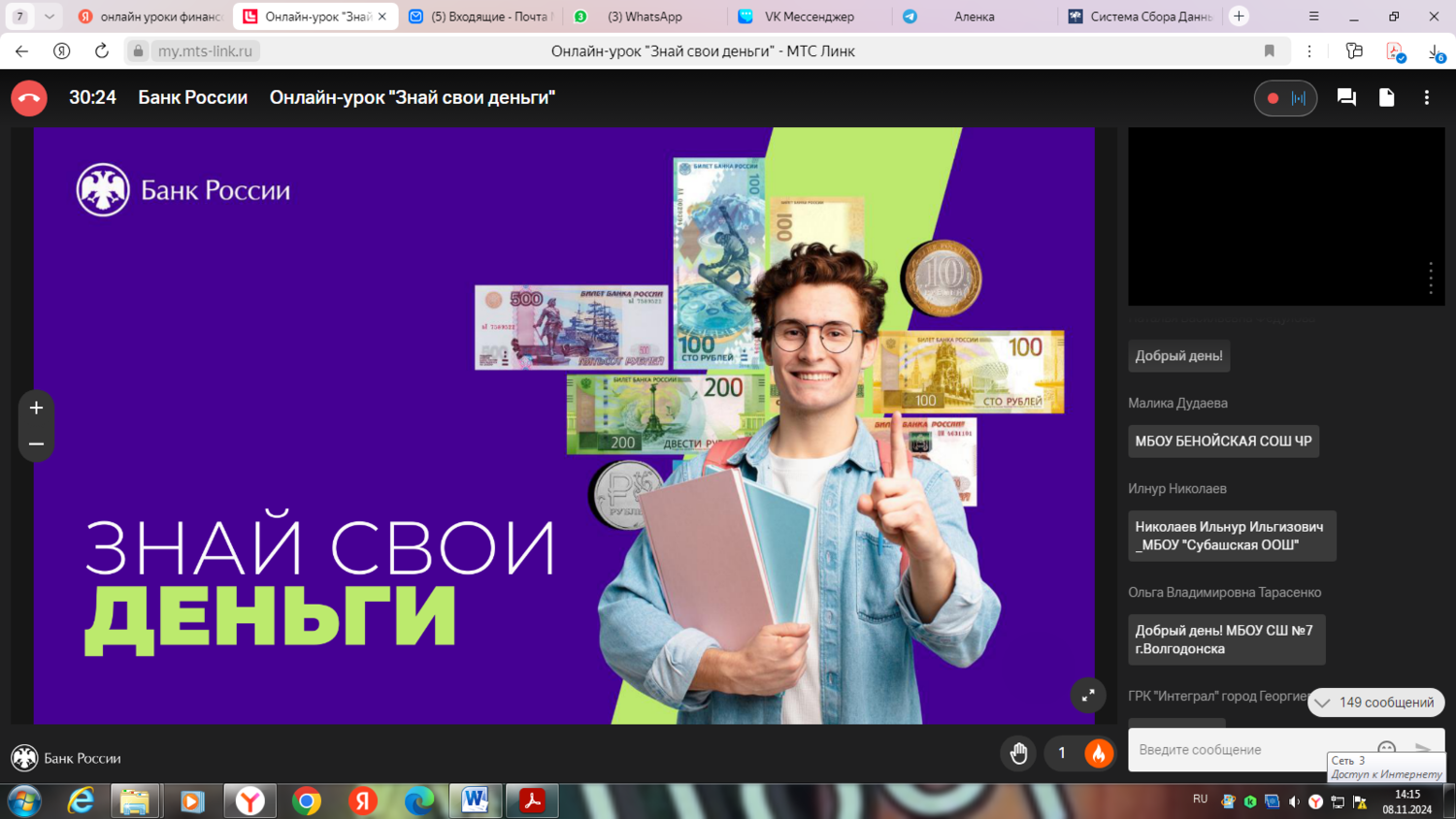Click the message about МБОУ СШ №7 г.Волгодонска
1456x819 pixels.
(x=1226, y=639)
